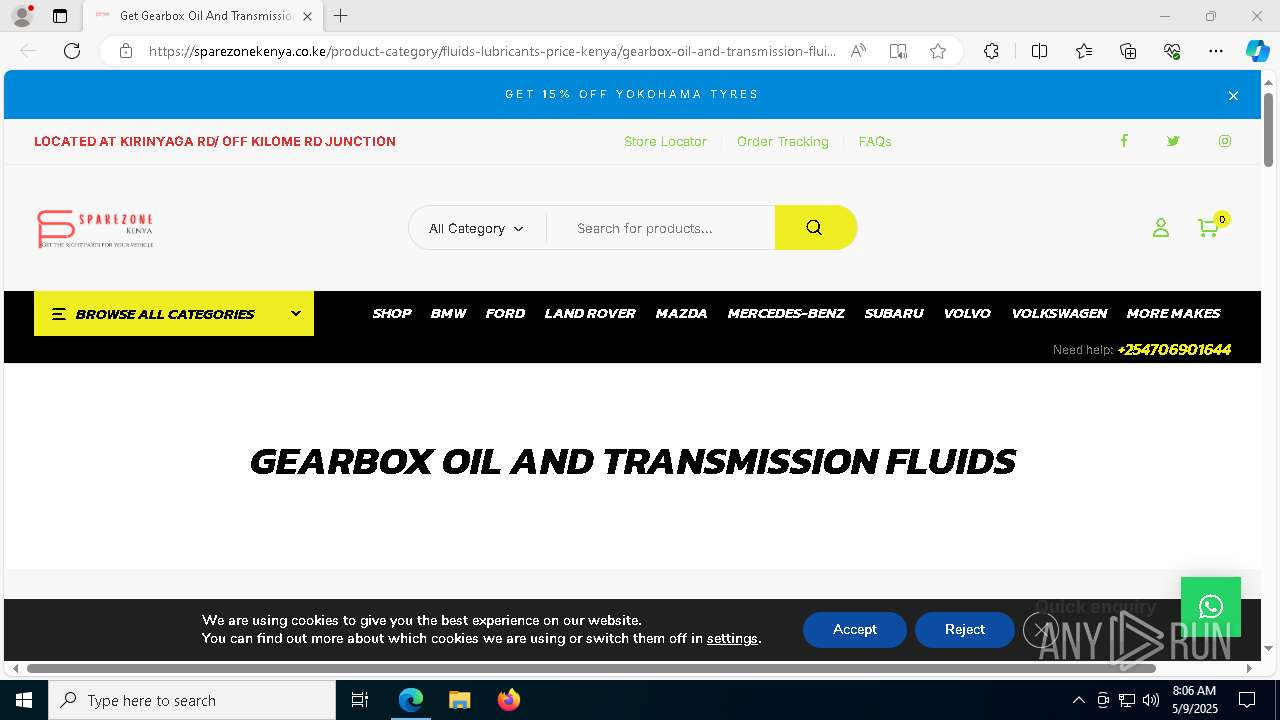This screenshot has width=1280, height=720.
Task: Refresh the page in browser
Action: point(72,51)
